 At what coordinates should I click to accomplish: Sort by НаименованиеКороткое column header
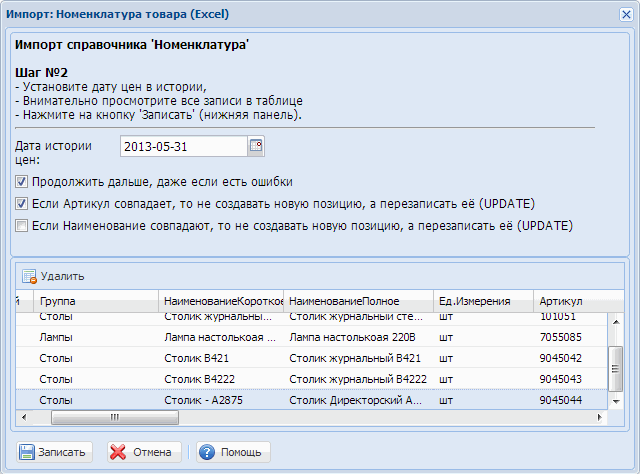coord(221,301)
